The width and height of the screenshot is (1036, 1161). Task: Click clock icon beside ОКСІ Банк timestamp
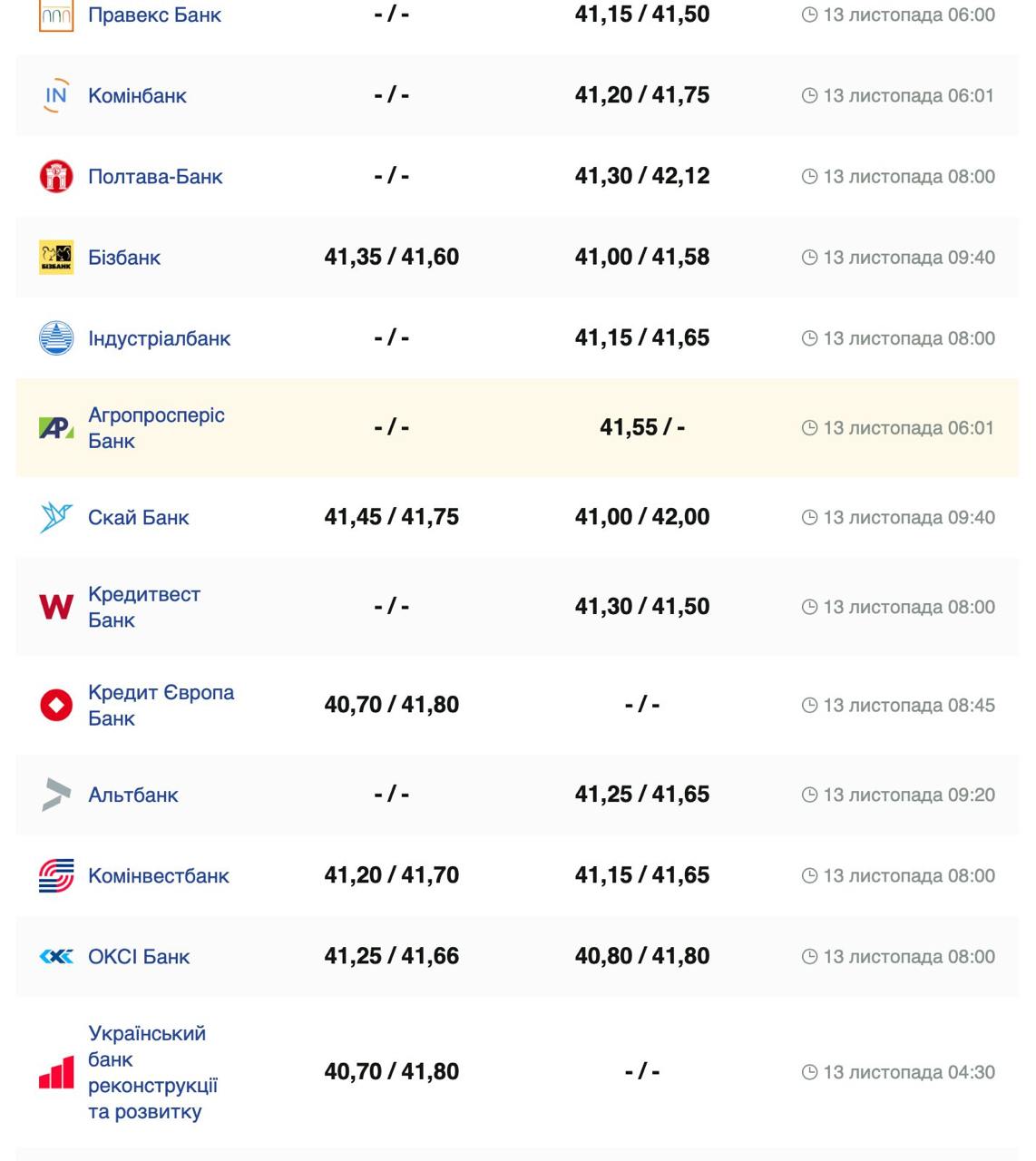click(x=810, y=956)
